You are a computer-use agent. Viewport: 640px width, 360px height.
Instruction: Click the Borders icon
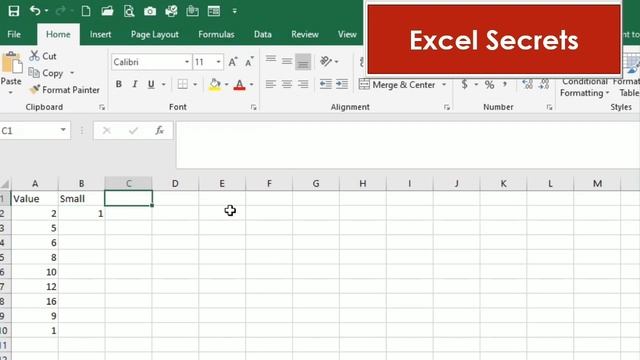coord(182,84)
